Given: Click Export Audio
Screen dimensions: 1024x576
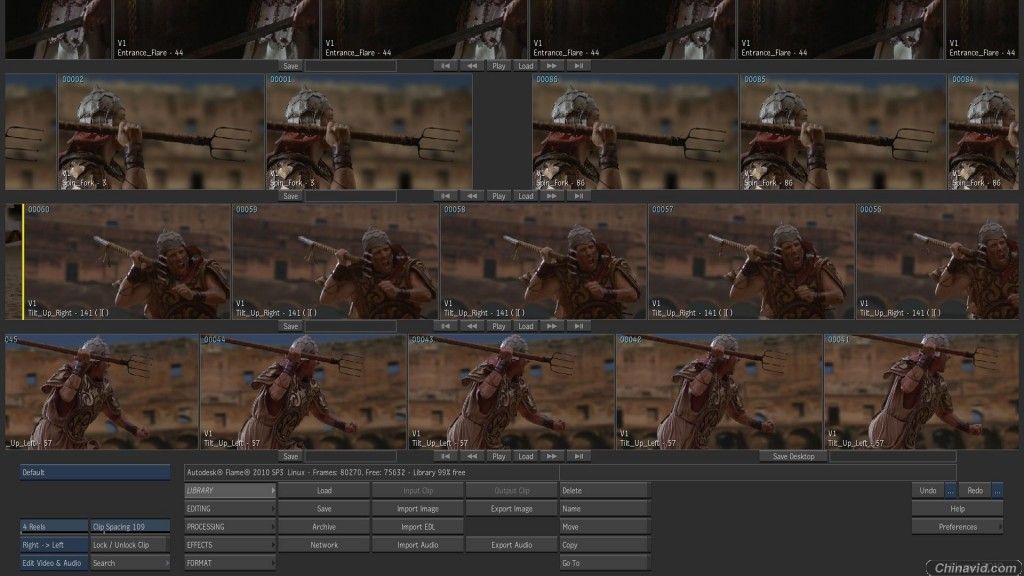Looking at the screenshot, I should pyautogui.click(x=511, y=545).
